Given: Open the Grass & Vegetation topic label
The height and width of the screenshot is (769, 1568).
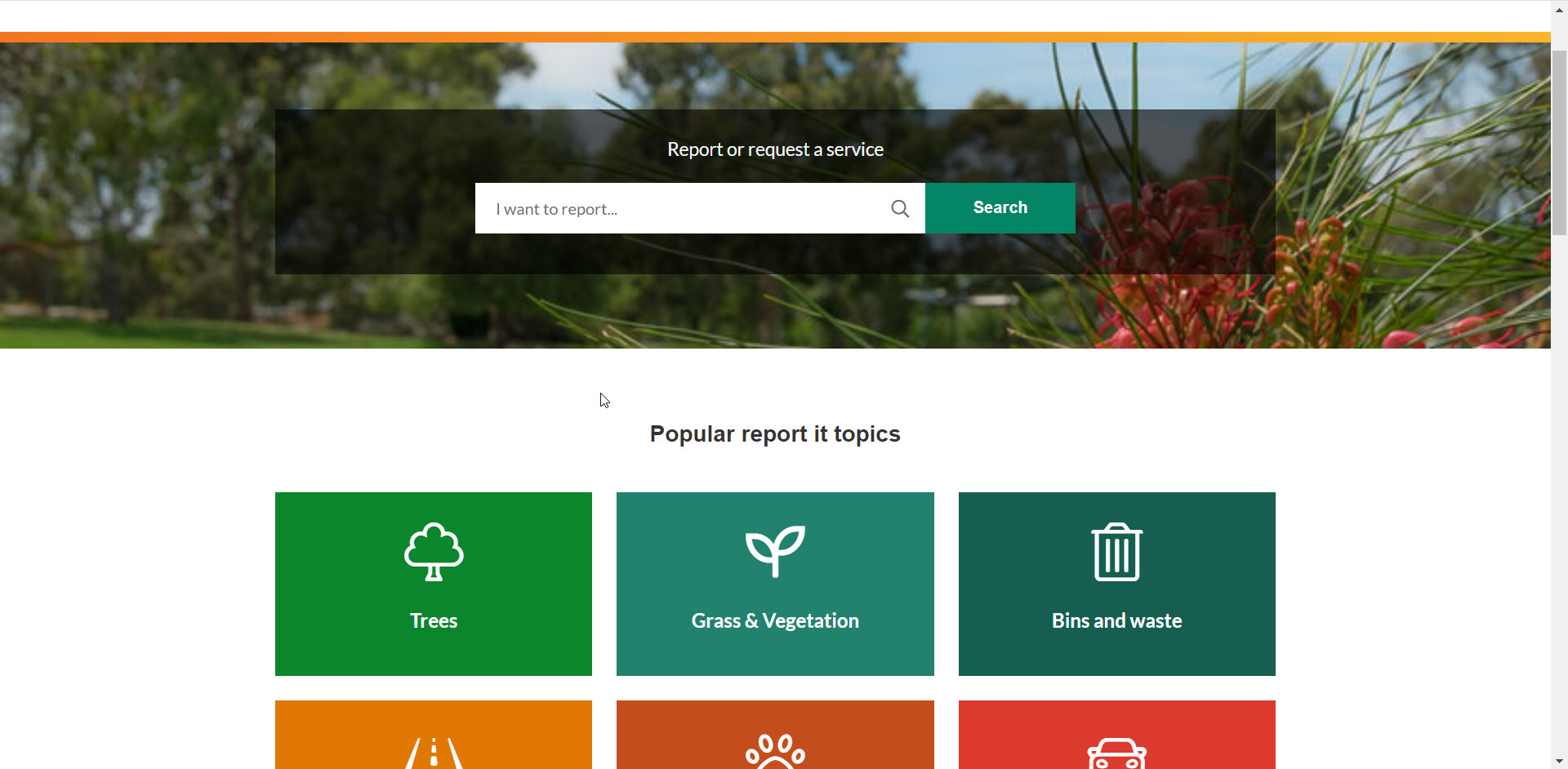Looking at the screenshot, I should [775, 621].
